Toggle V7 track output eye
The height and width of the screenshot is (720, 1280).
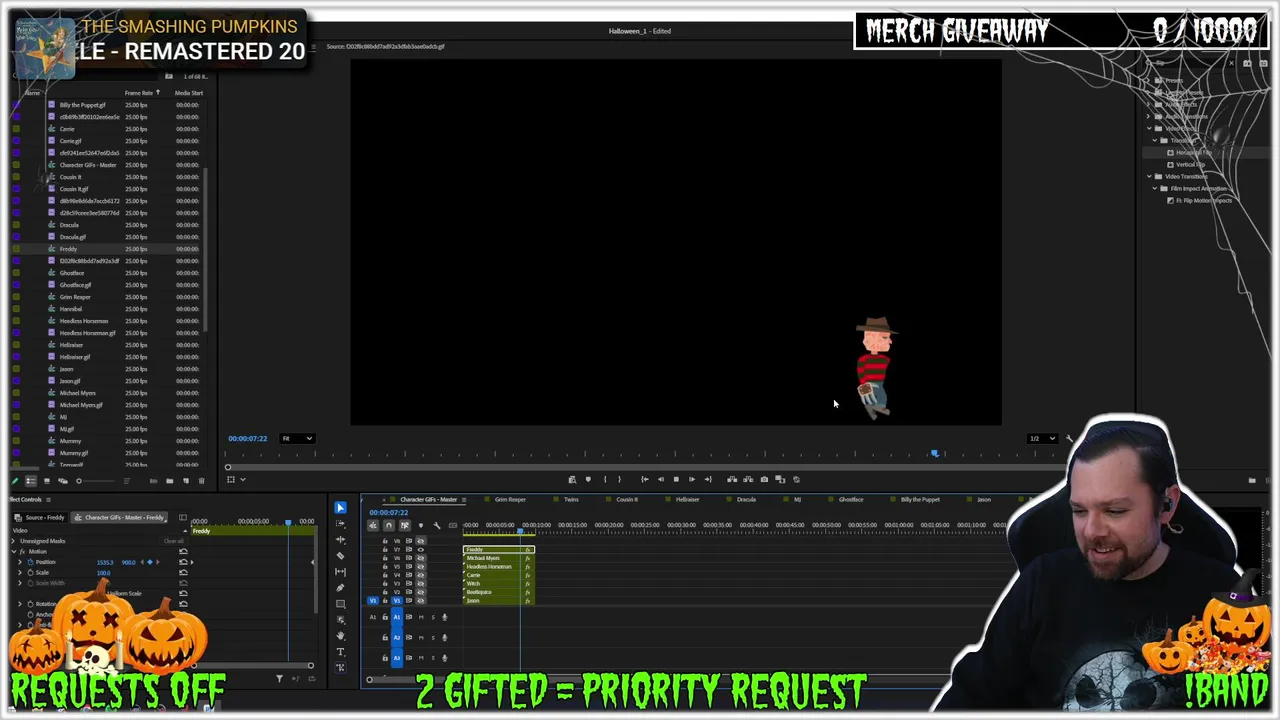[420, 550]
